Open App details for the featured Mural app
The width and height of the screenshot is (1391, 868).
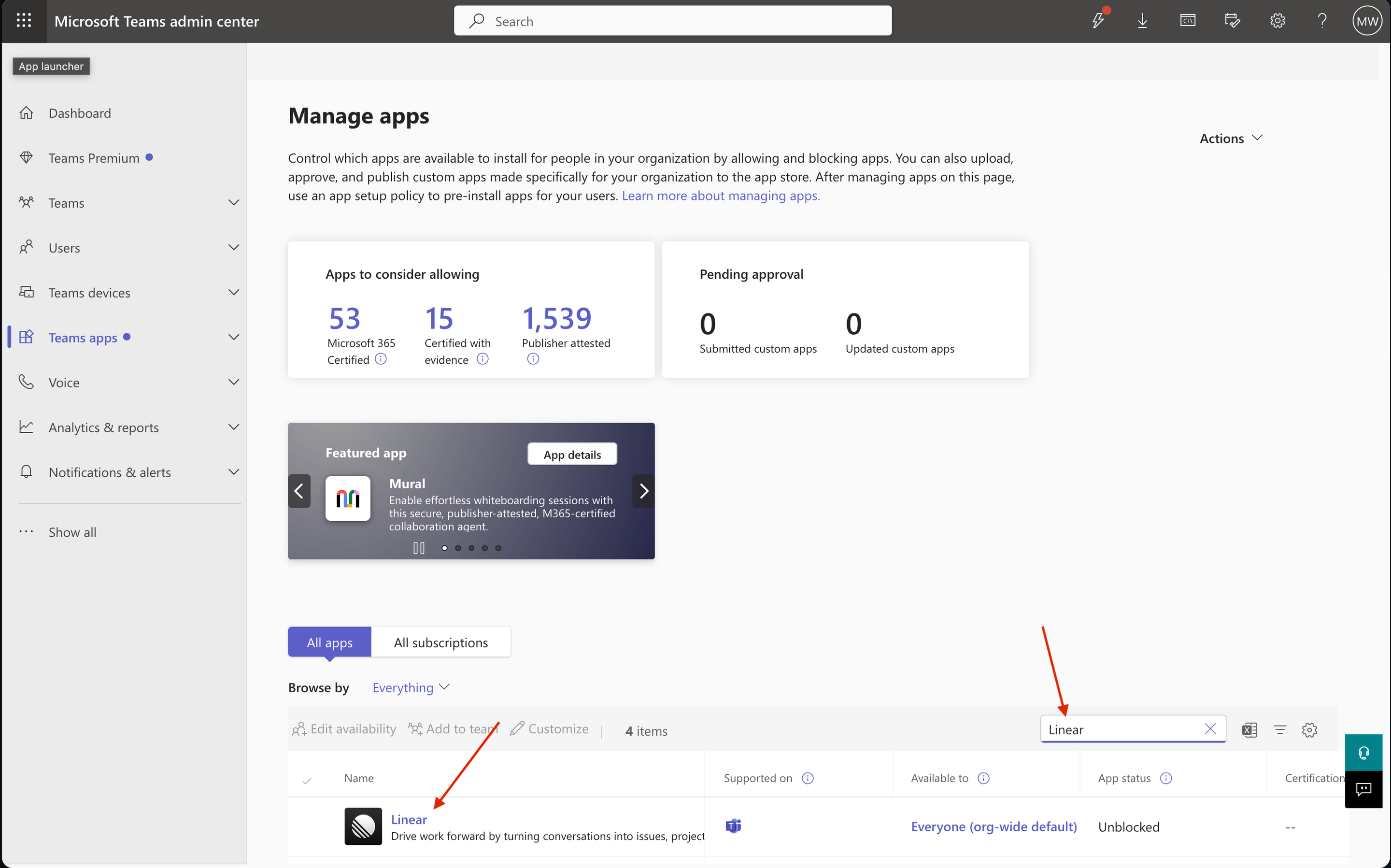click(x=571, y=454)
